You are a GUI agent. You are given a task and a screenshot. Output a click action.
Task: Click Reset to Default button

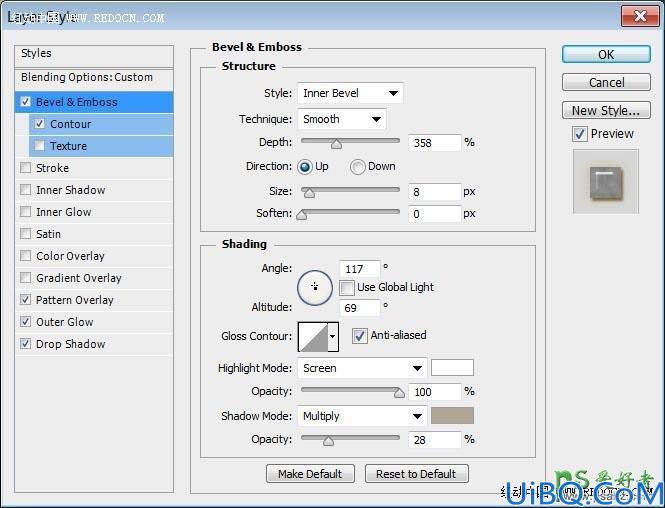tap(416, 474)
